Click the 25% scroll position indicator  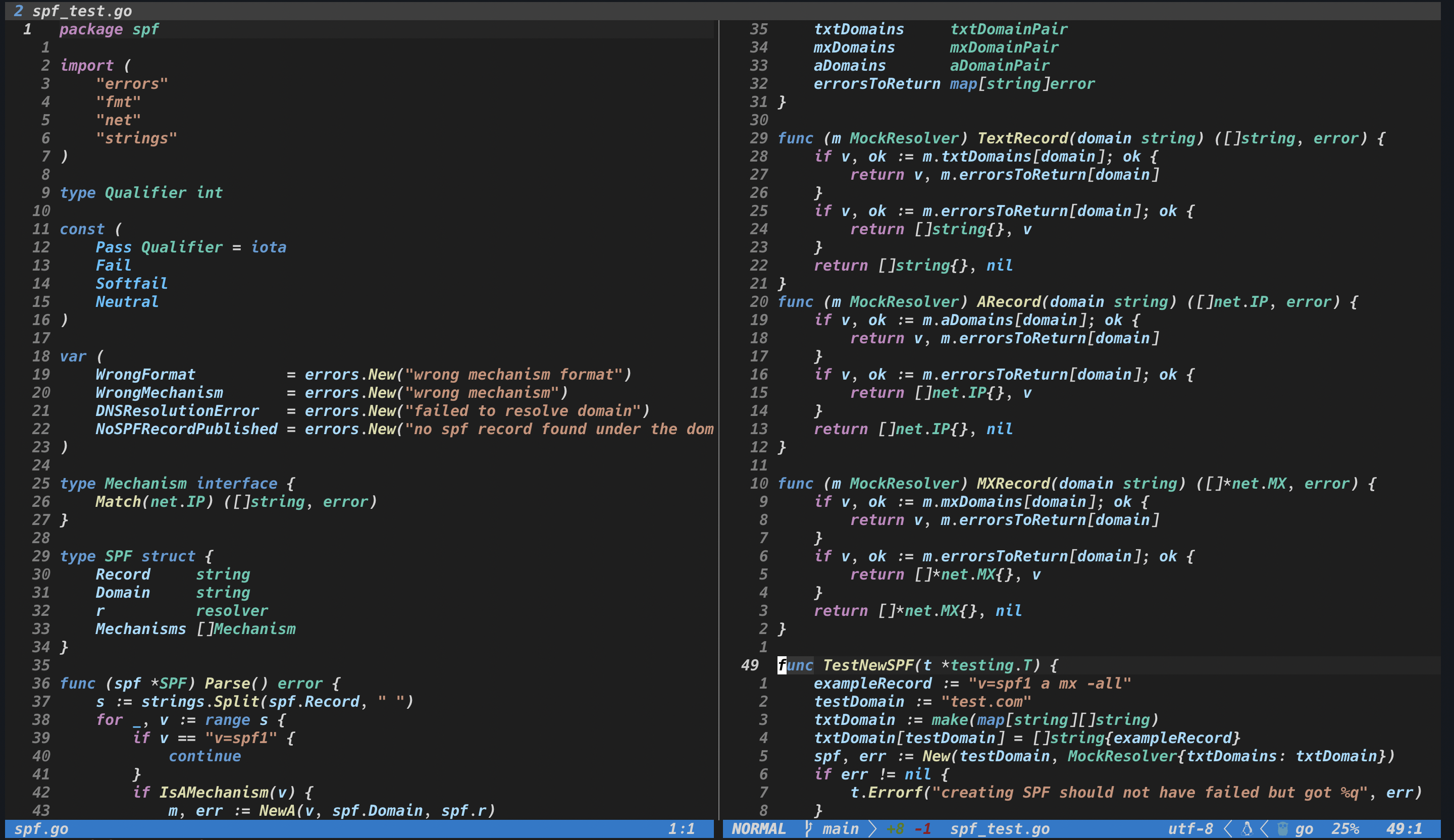[1345, 828]
